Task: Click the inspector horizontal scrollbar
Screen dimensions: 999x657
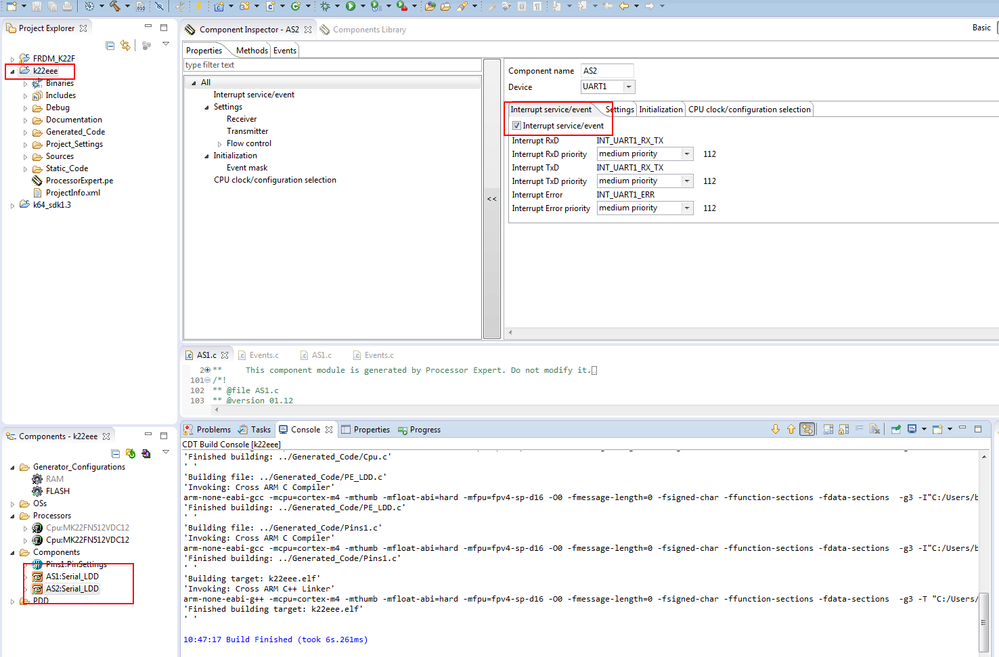Action: click(x=752, y=333)
